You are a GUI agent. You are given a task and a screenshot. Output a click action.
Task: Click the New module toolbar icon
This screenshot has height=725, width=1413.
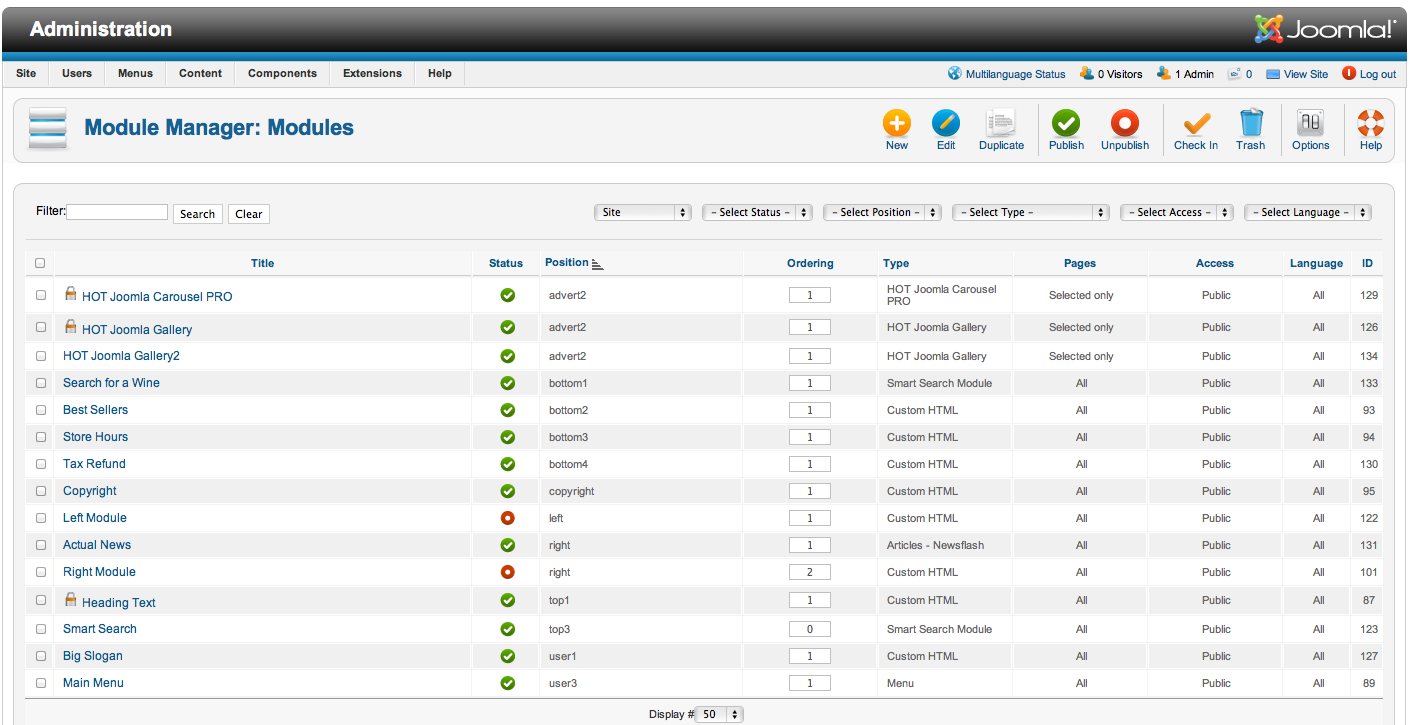pyautogui.click(x=897, y=123)
